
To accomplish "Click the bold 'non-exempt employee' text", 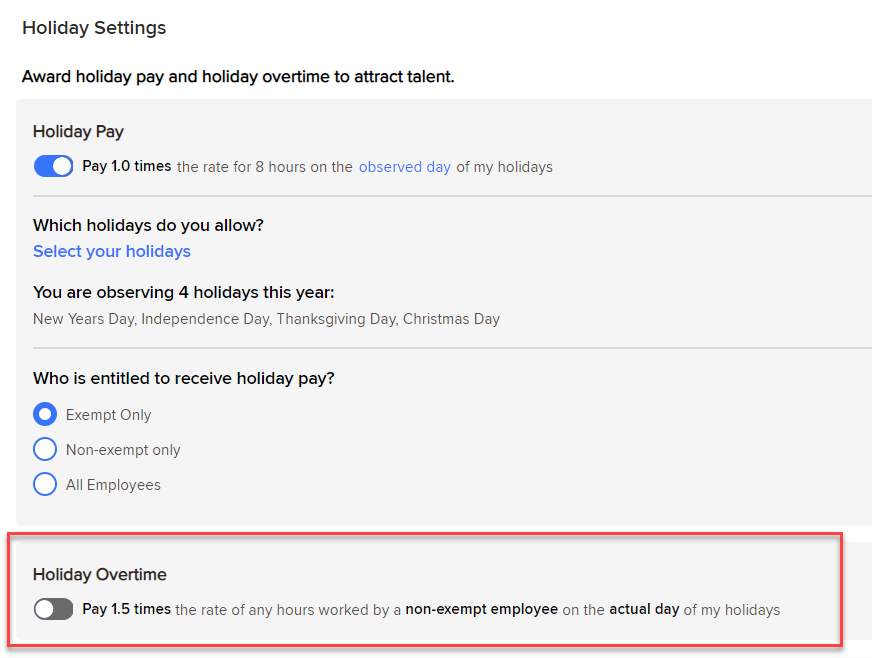I will click(481, 609).
